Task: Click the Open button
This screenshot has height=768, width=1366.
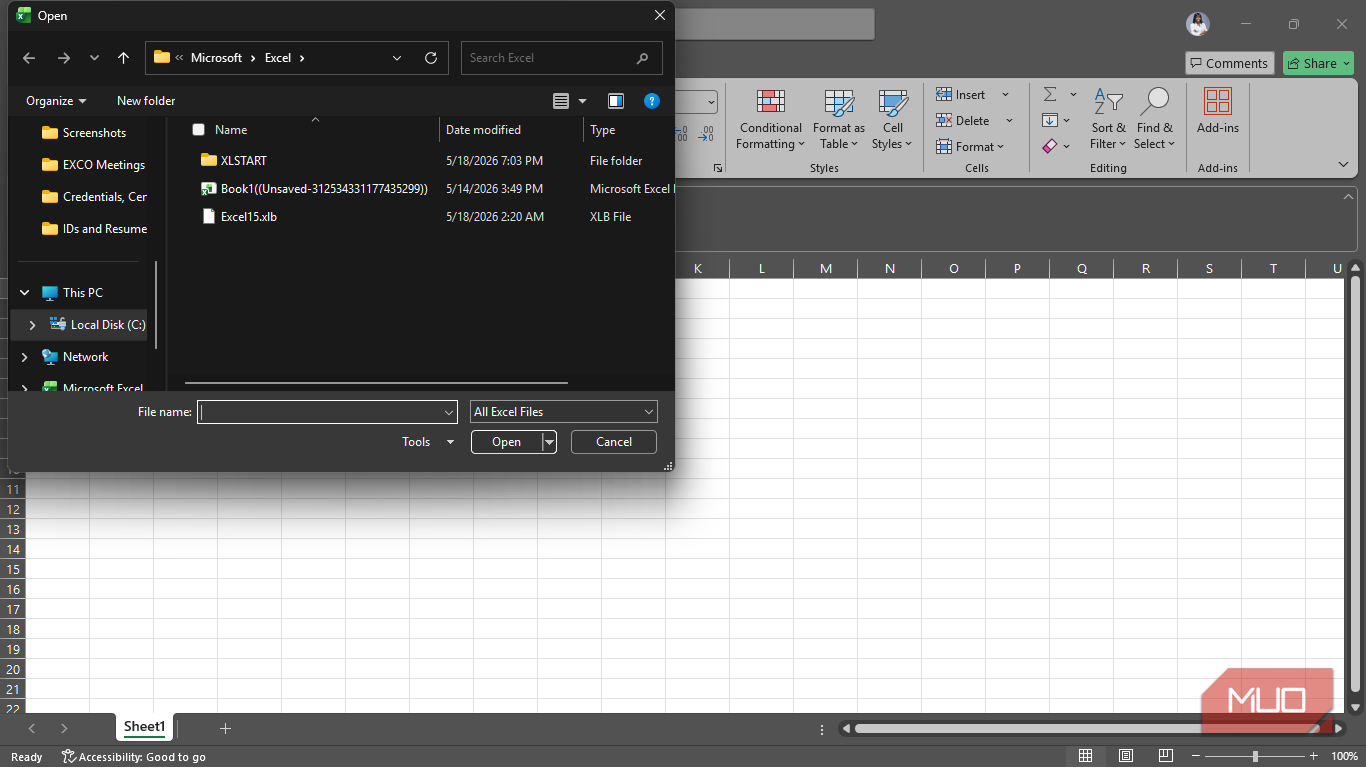Action: [507, 442]
